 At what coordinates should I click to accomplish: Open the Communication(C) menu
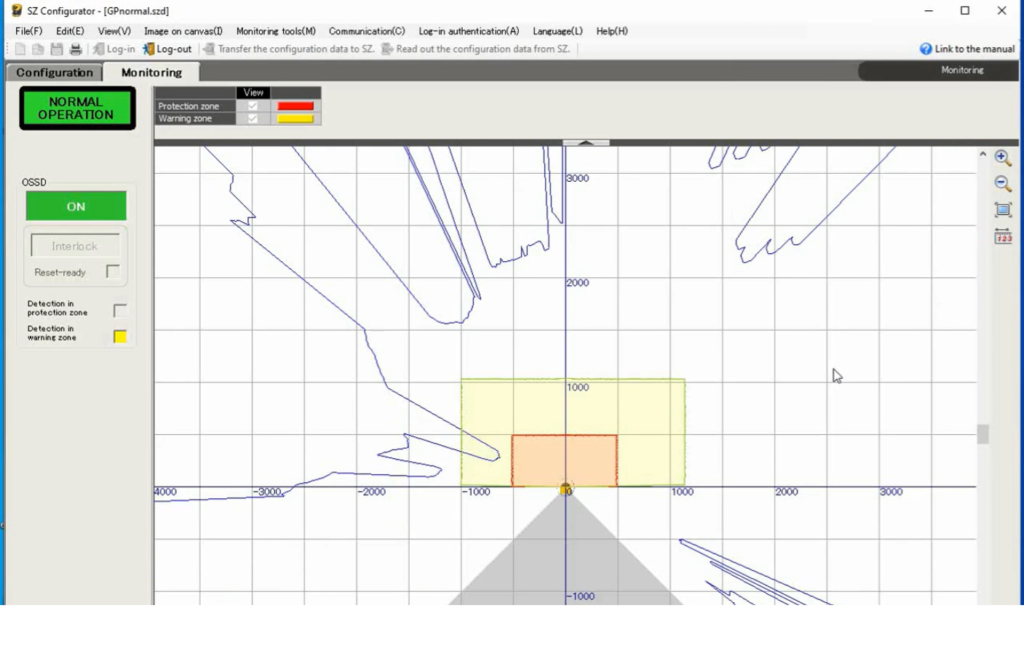(366, 31)
